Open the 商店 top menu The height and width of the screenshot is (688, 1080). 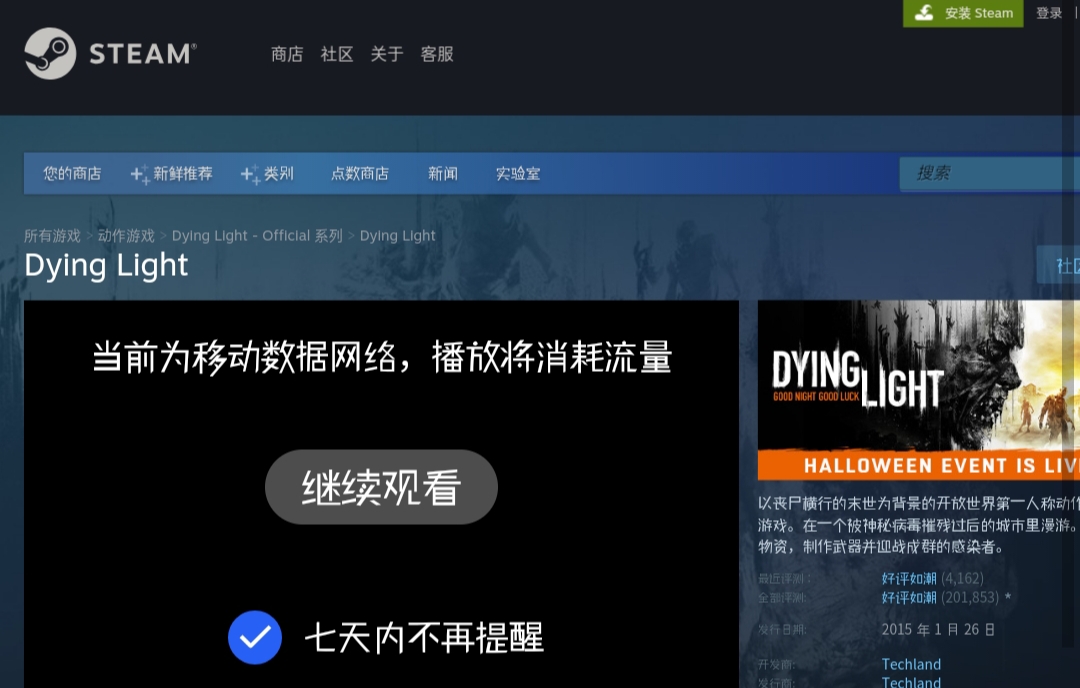(287, 54)
